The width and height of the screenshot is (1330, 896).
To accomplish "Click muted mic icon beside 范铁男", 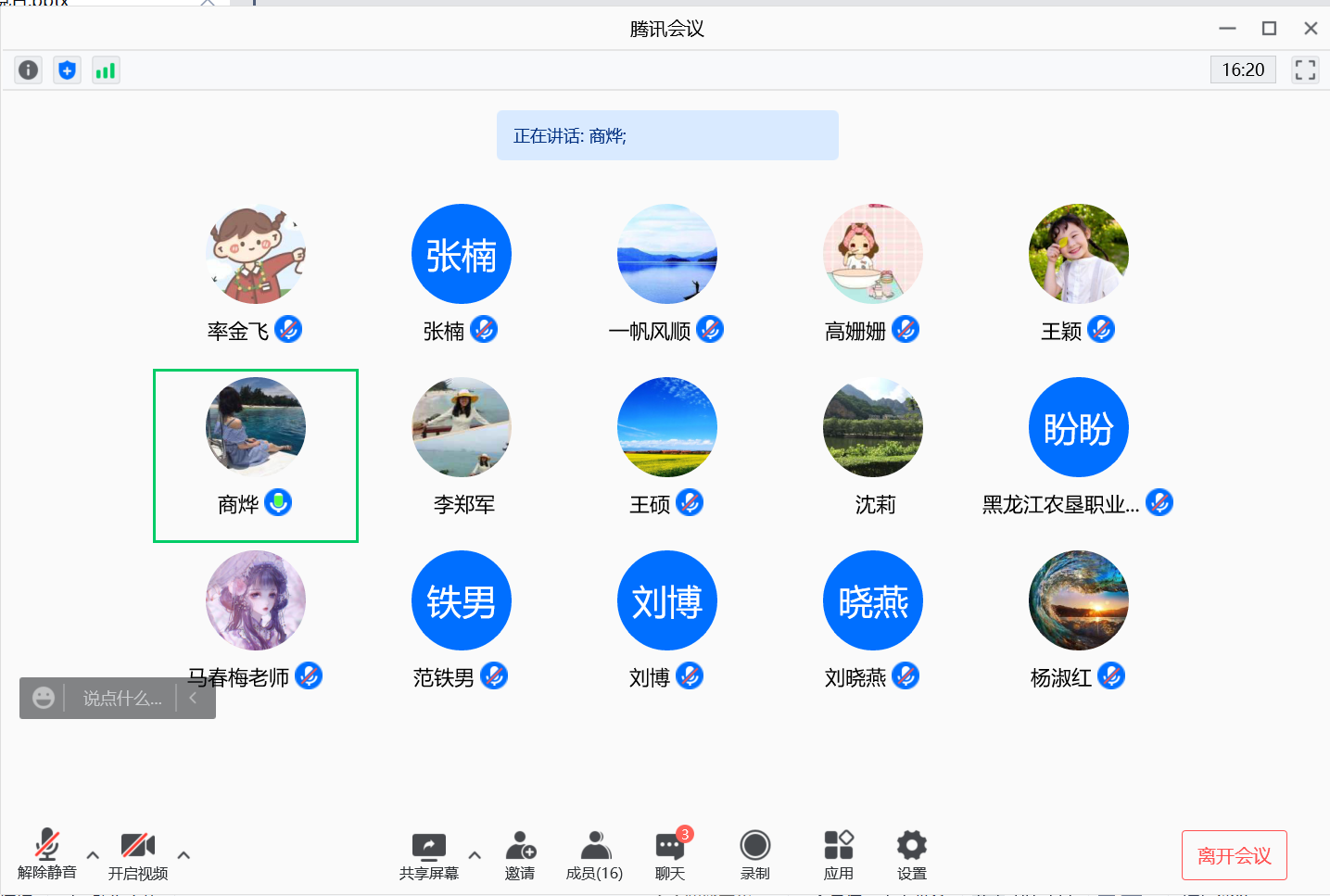I will [x=494, y=675].
